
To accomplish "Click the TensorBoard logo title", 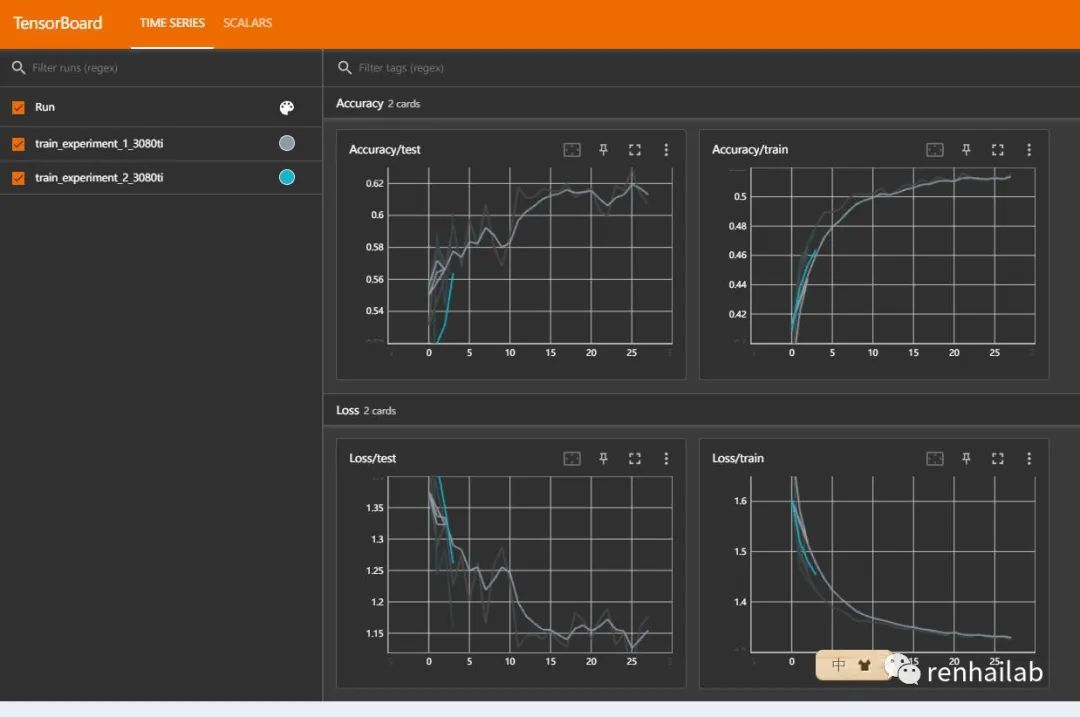I will 58,23.
